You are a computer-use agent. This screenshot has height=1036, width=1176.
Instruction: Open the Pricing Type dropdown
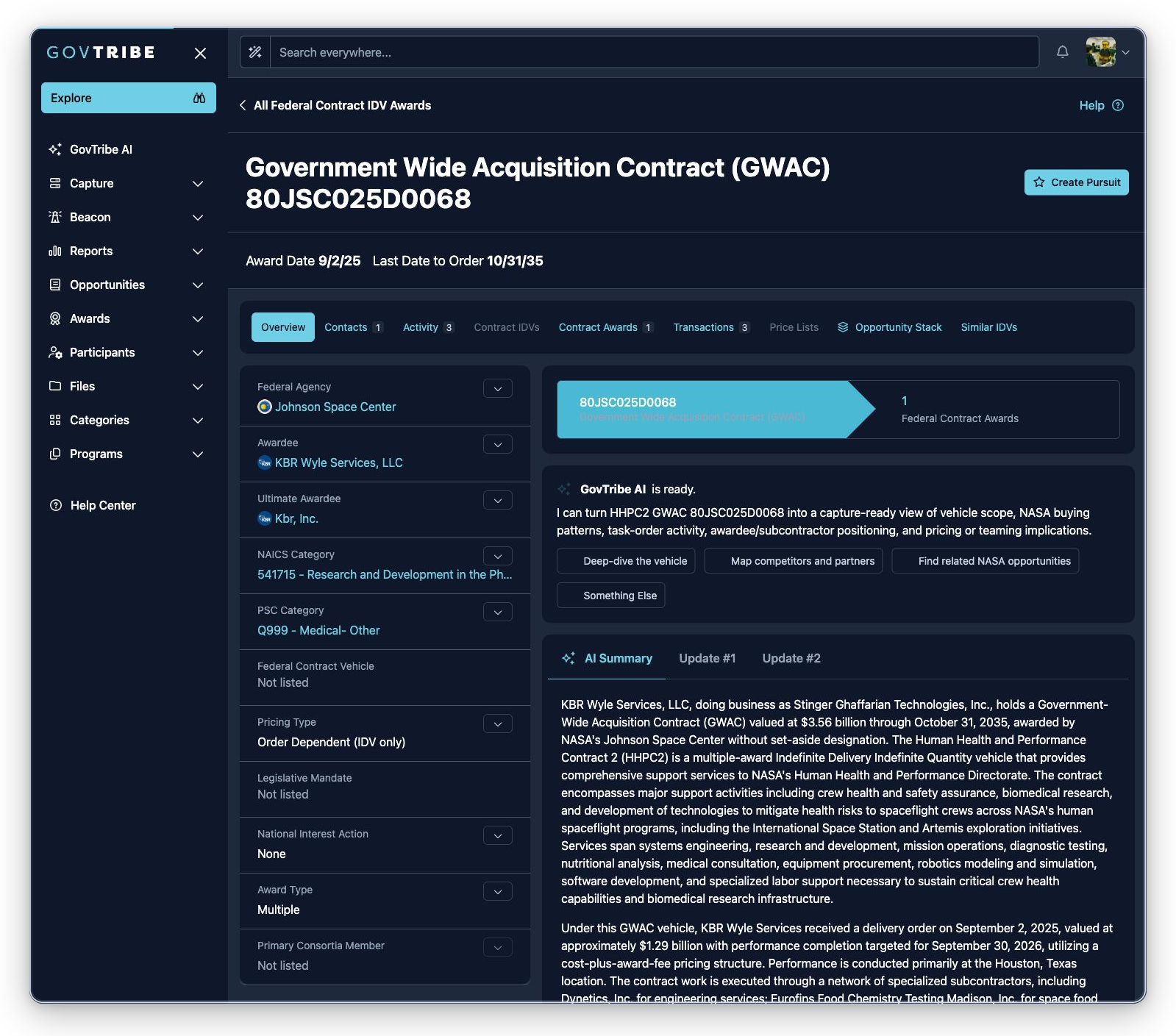click(498, 724)
